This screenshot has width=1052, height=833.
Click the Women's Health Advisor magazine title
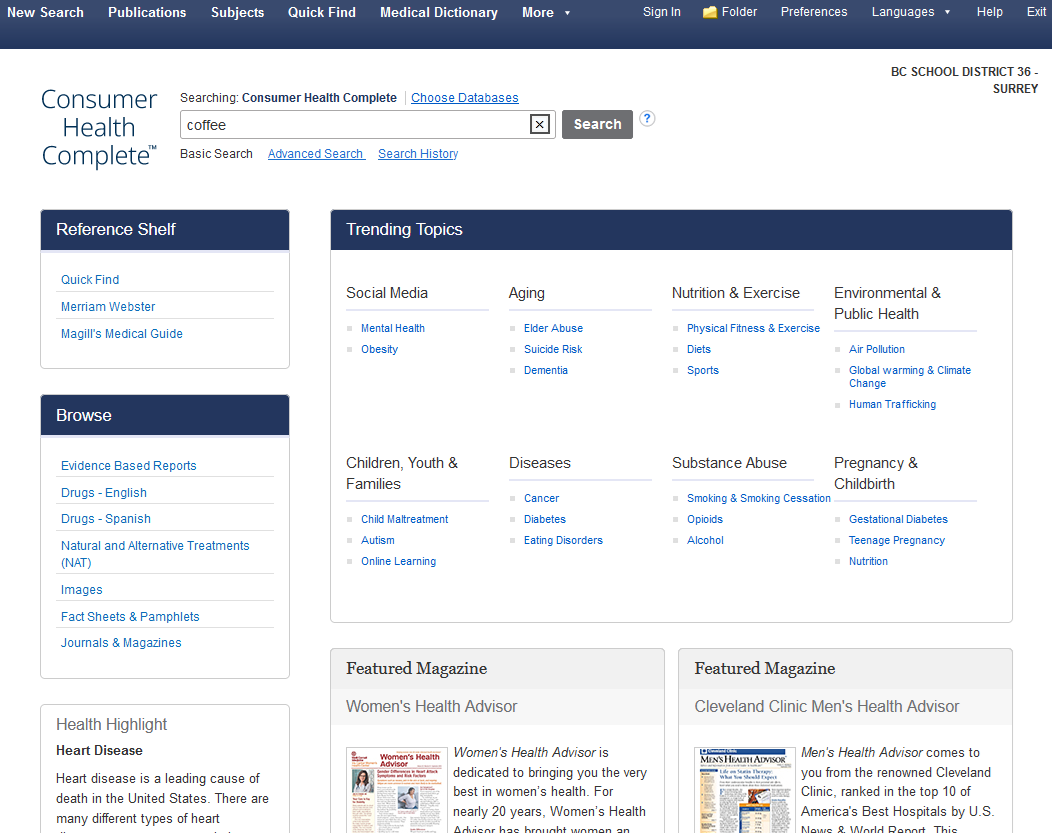click(431, 706)
